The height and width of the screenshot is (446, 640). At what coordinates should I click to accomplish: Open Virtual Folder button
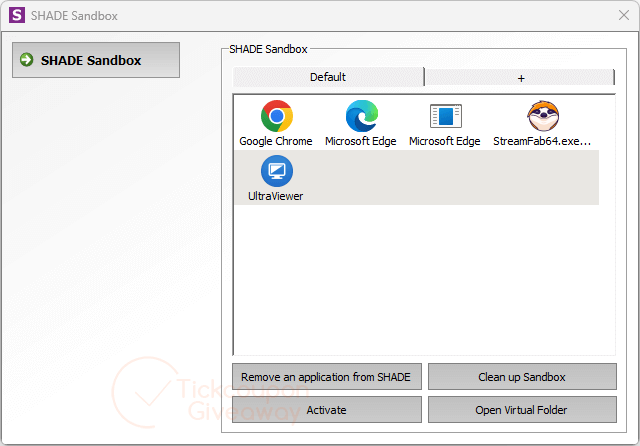click(x=522, y=410)
